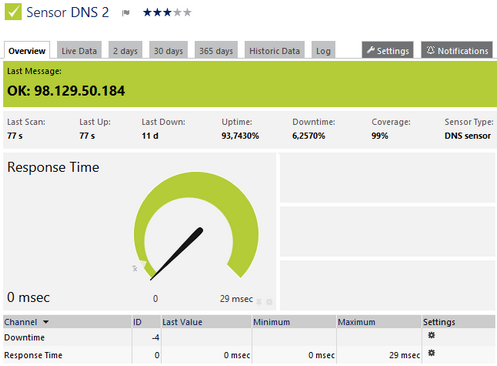Open the 2 days tab
The width and height of the screenshot is (497, 366).
125,50
